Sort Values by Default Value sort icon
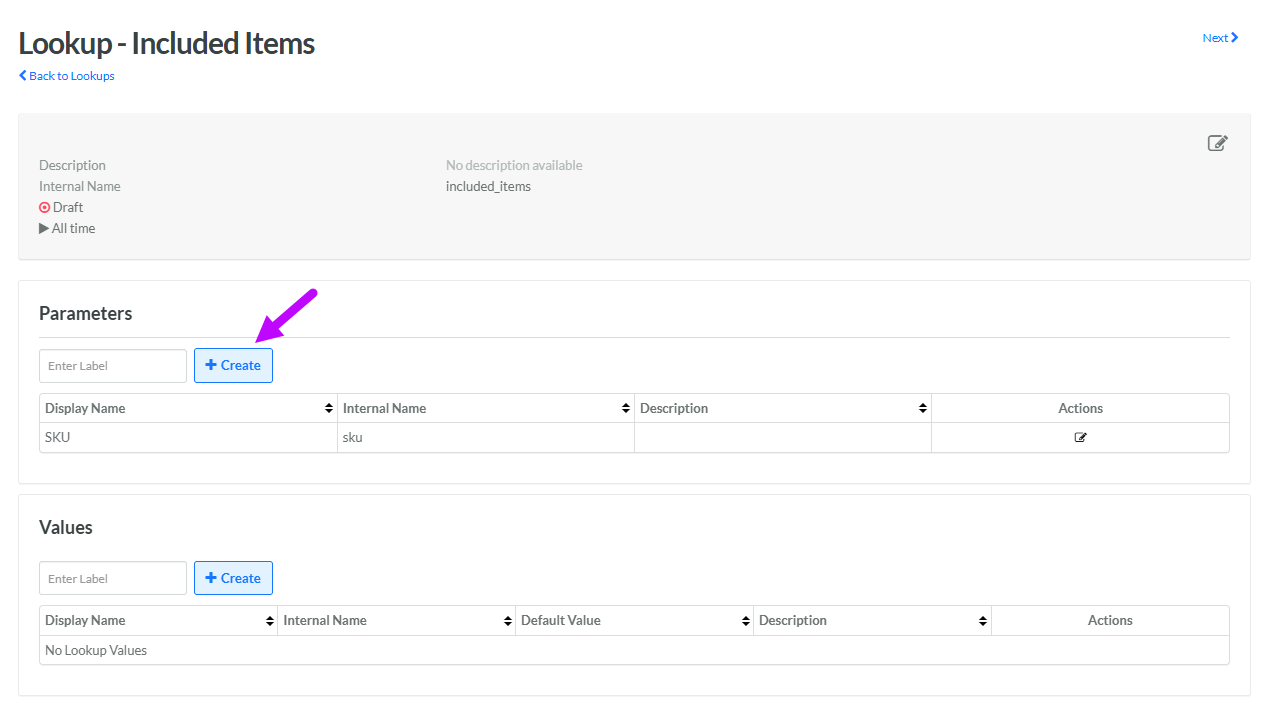The height and width of the screenshot is (705, 1271). click(x=746, y=621)
